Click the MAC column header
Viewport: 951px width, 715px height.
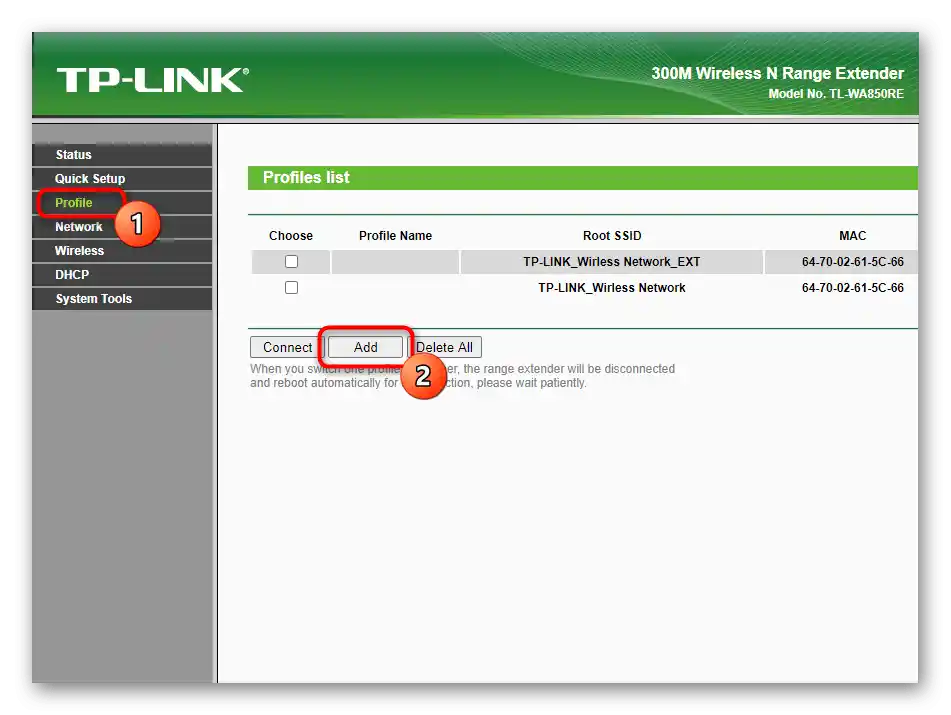click(x=852, y=235)
